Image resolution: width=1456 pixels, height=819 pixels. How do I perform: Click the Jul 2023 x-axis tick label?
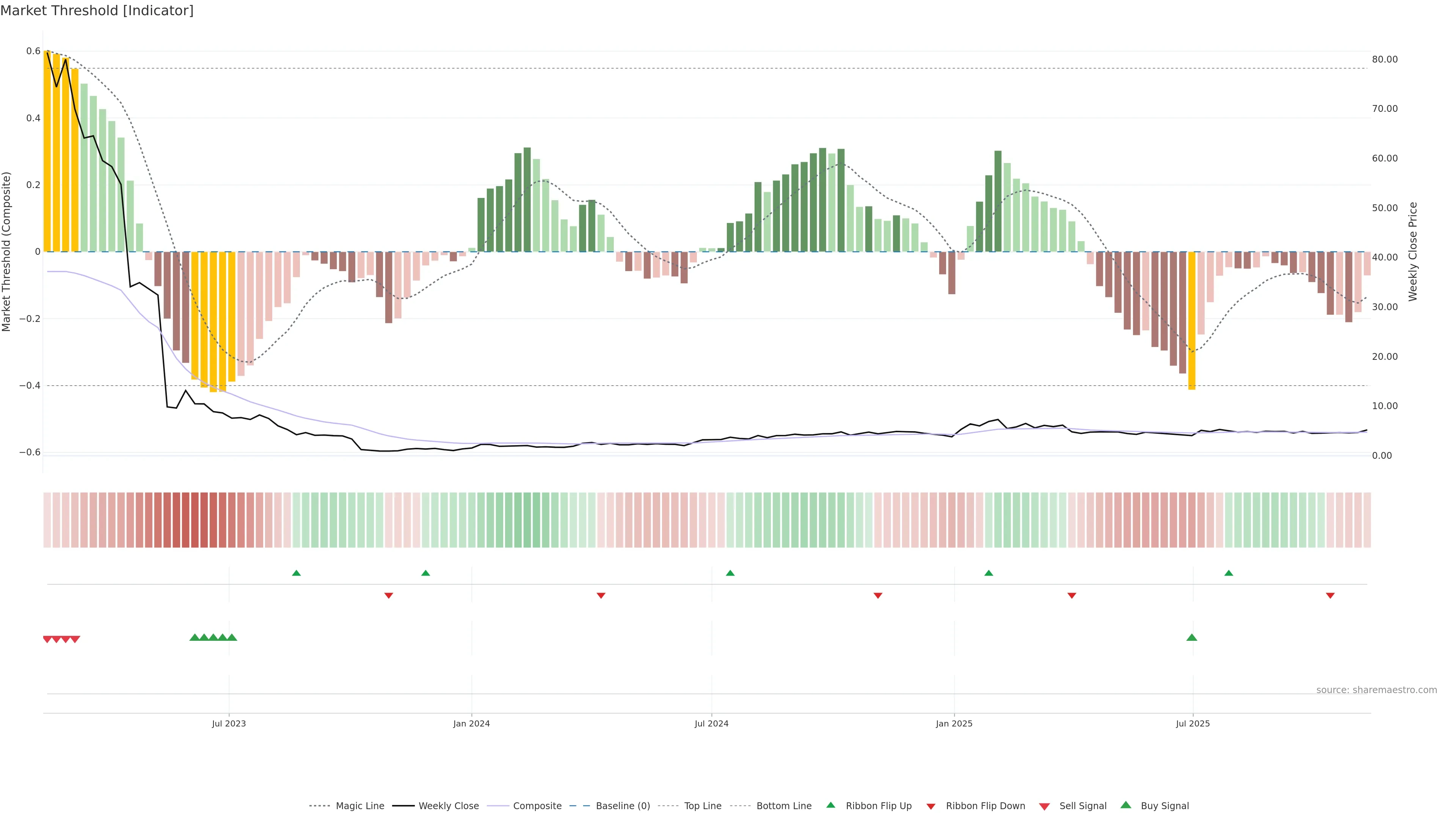click(229, 723)
